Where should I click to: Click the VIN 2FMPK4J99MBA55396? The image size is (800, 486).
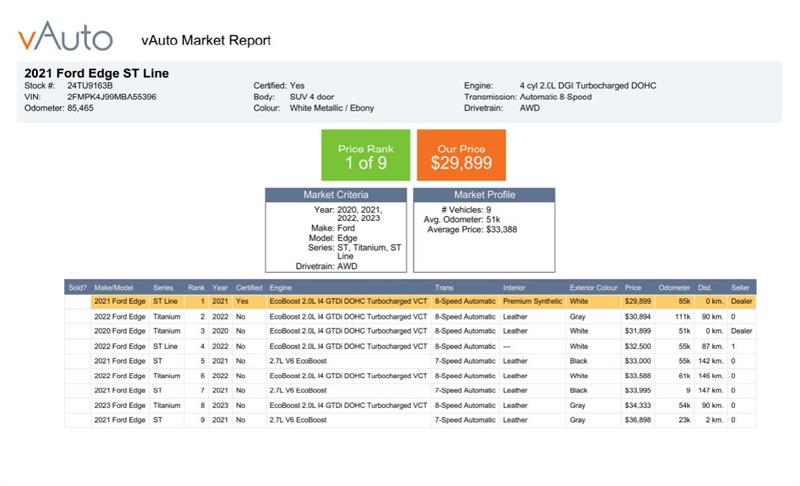pyautogui.click(x=112, y=97)
